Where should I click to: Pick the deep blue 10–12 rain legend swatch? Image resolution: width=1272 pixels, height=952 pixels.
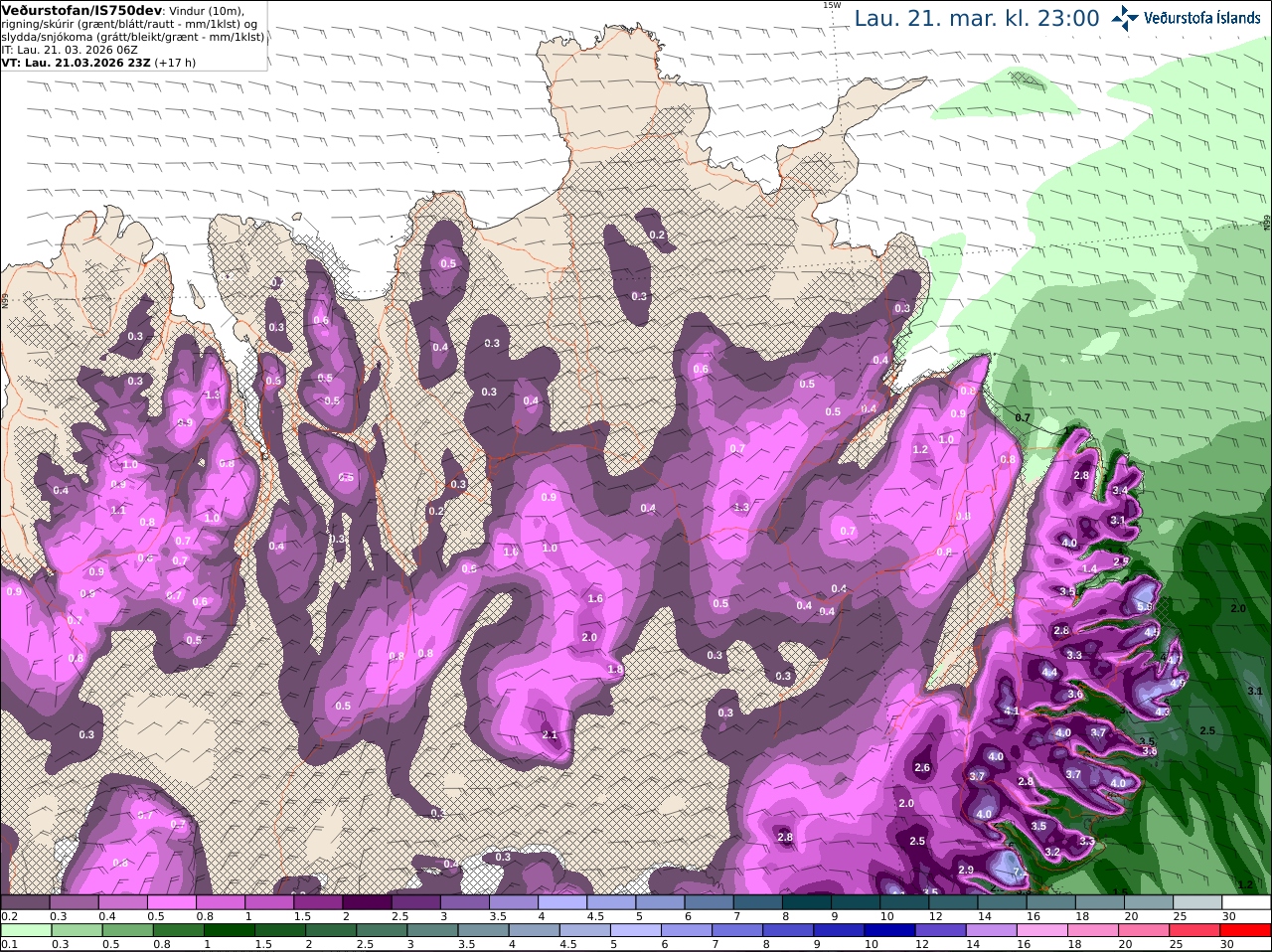coord(887,930)
